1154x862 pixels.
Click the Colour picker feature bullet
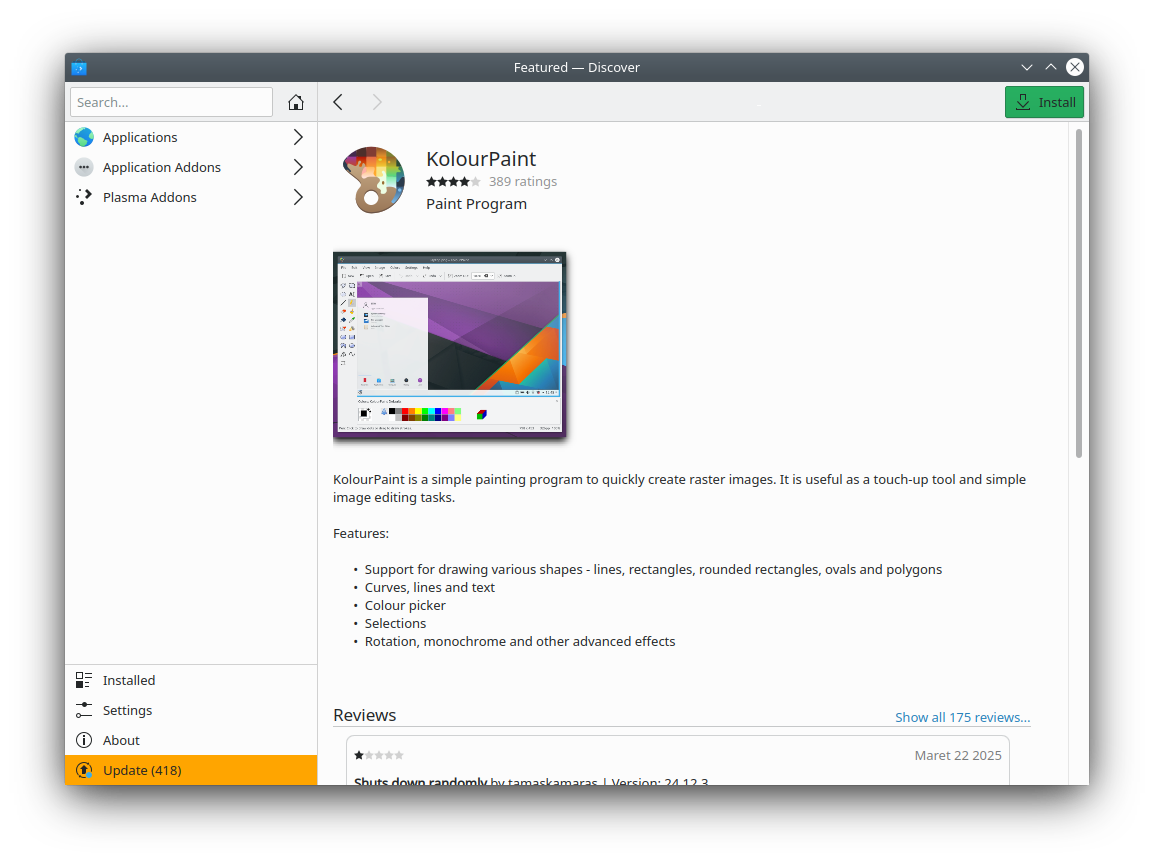click(405, 605)
